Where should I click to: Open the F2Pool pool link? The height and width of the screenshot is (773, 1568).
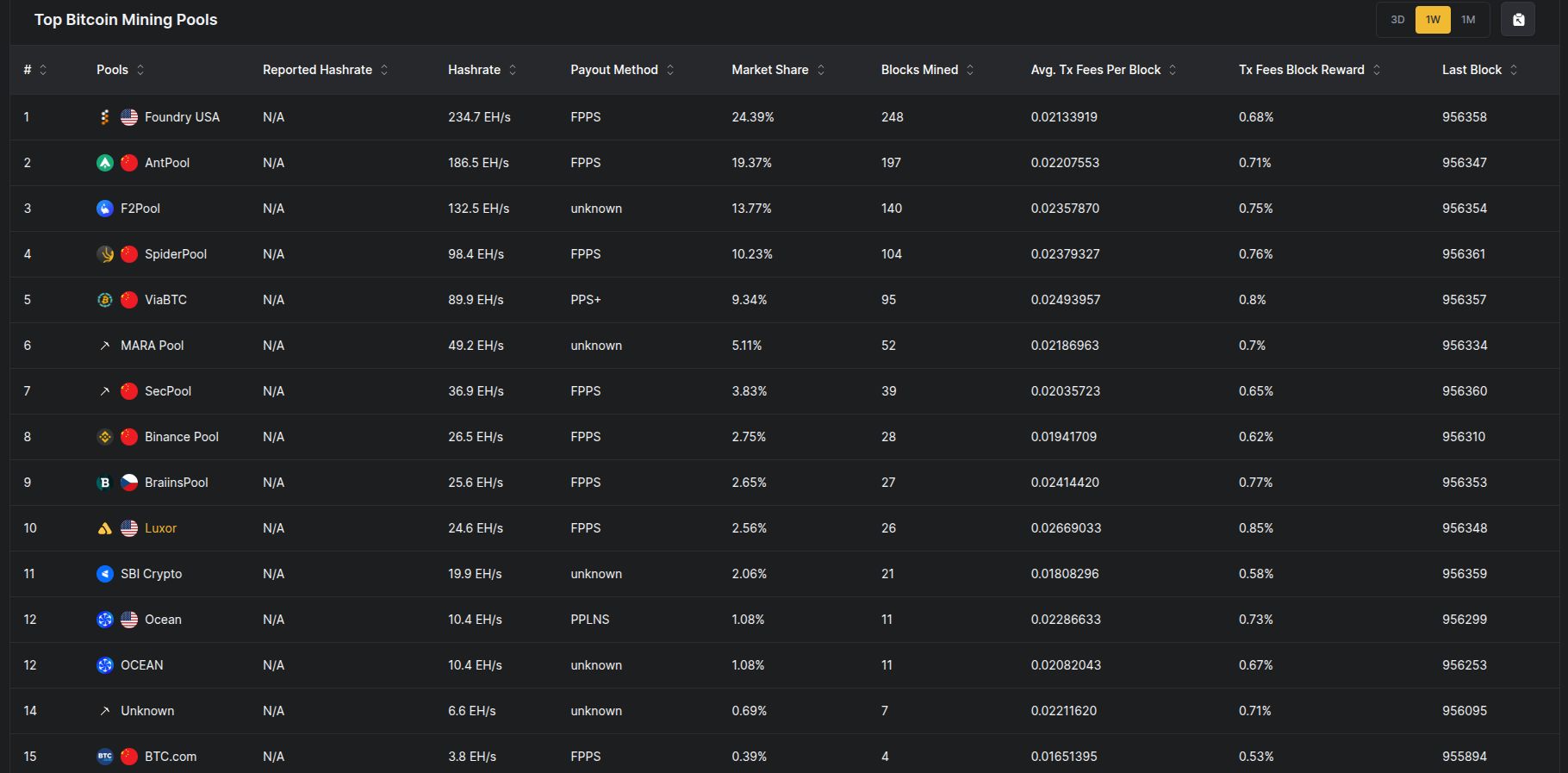pyautogui.click(x=140, y=209)
